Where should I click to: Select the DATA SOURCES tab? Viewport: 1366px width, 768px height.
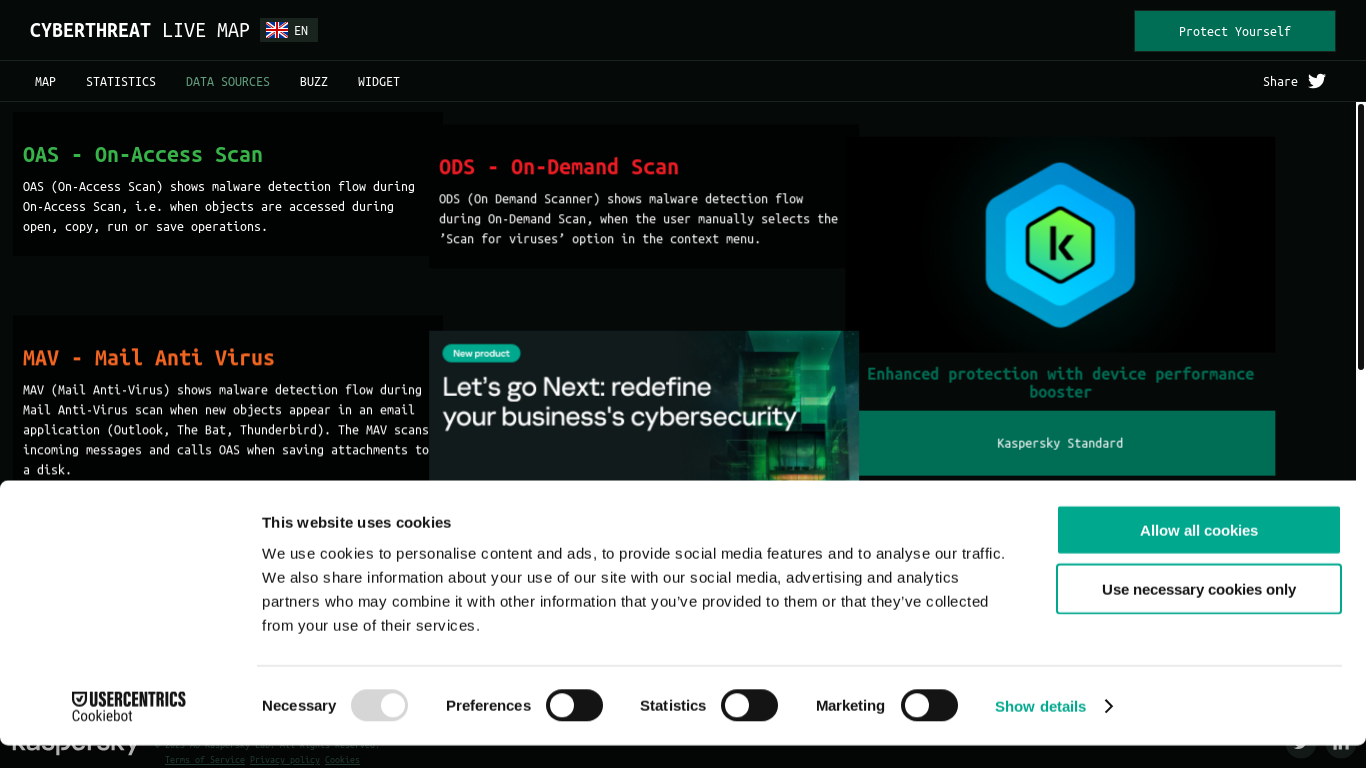(228, 82)
